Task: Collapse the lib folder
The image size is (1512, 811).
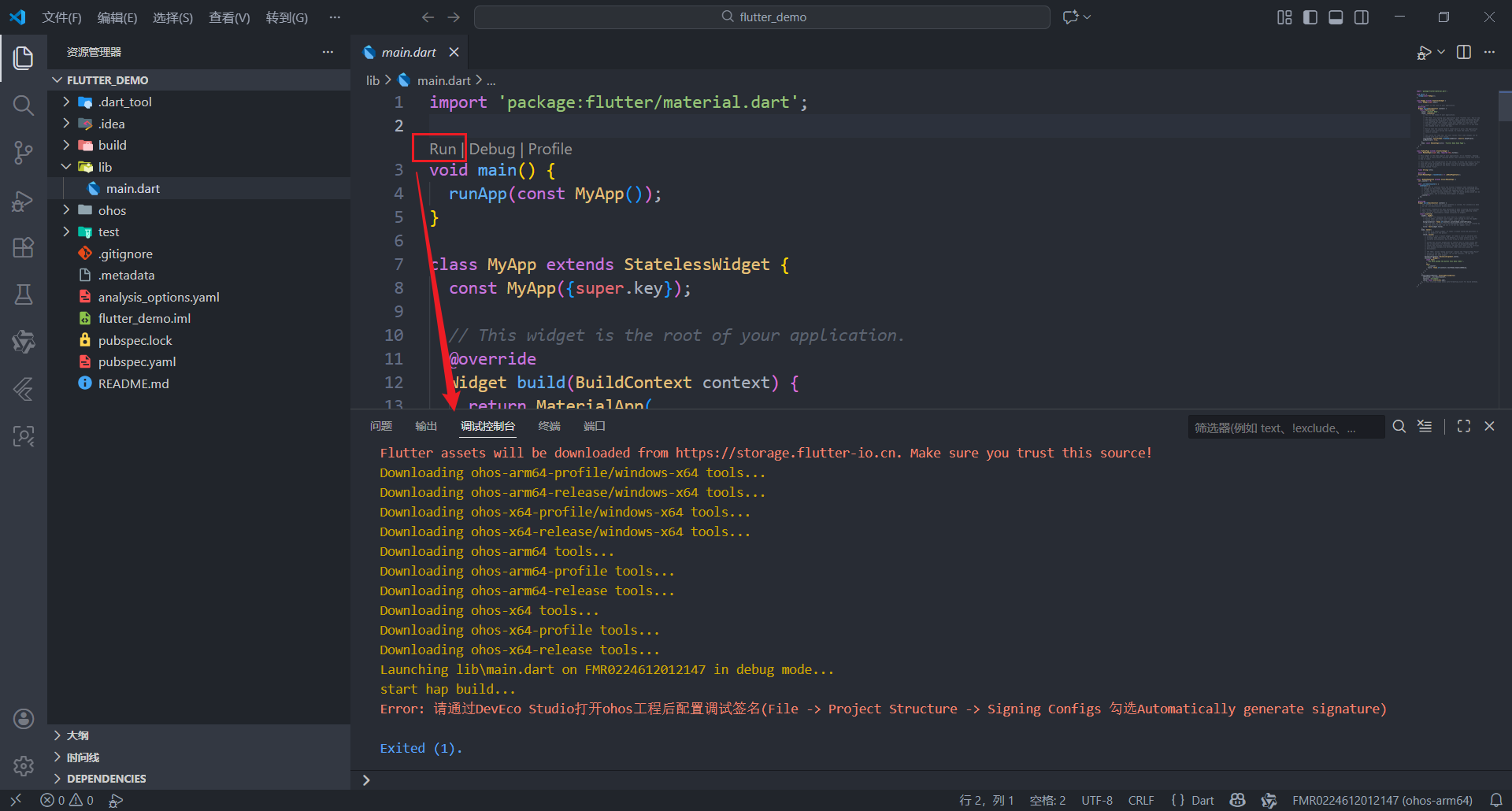Action: coord(66,167)
